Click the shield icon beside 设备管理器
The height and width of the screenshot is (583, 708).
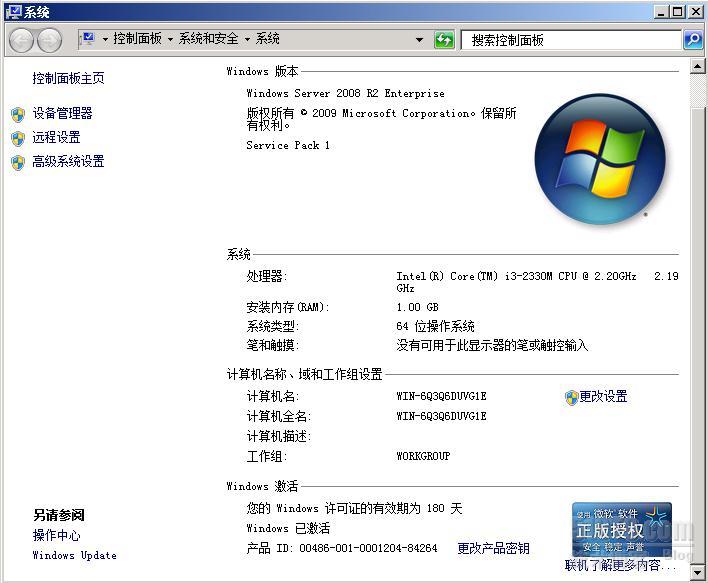click(x=18, y=115)
